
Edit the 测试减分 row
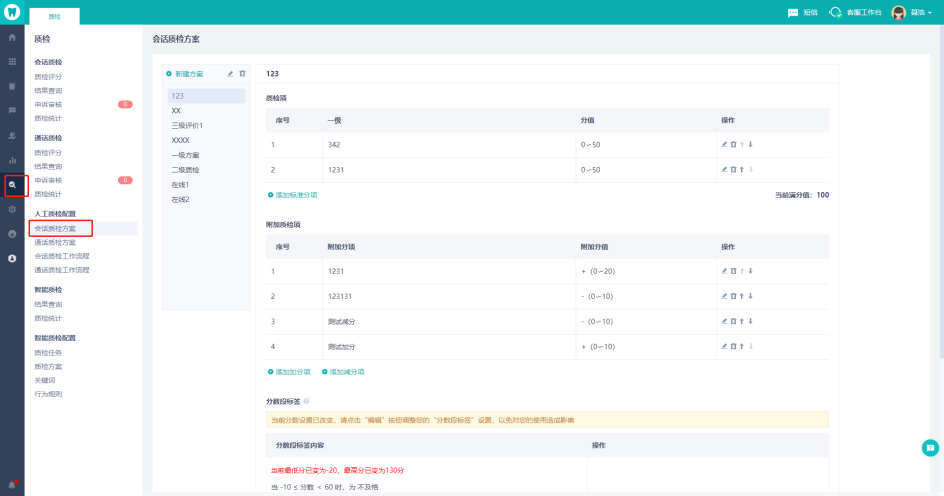click(724, 321)
